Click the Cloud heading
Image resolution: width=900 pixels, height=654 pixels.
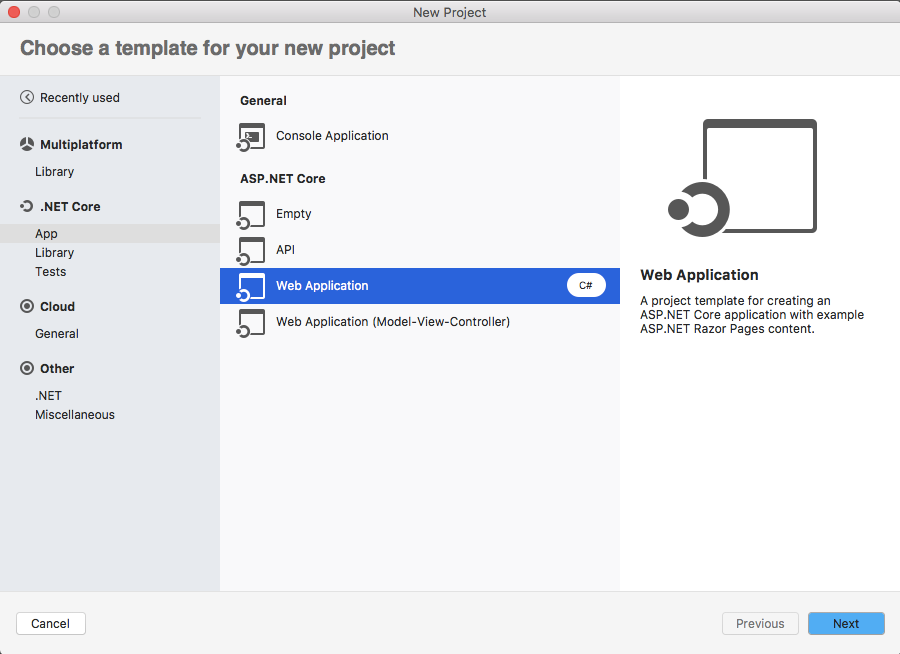(x=57, y=307)
